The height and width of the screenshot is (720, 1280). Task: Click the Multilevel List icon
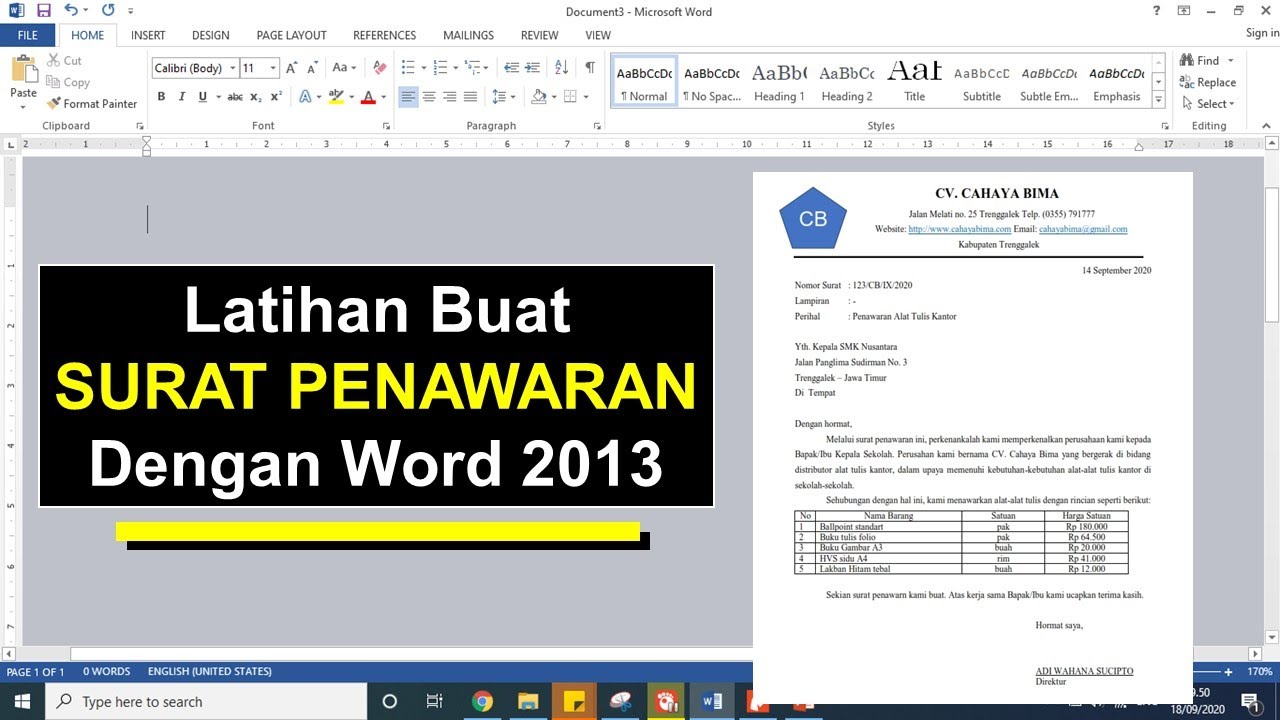point(474,68)
